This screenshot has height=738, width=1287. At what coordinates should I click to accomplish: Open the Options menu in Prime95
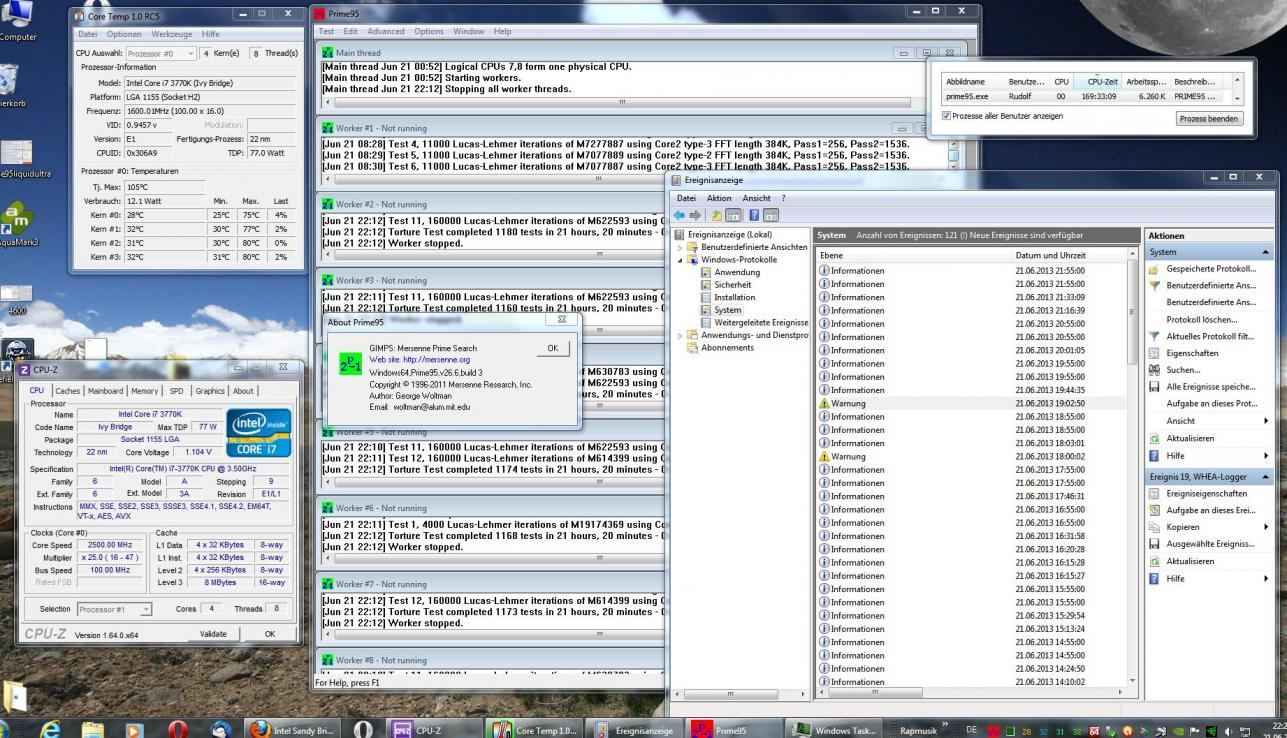[x=428, y=31]
